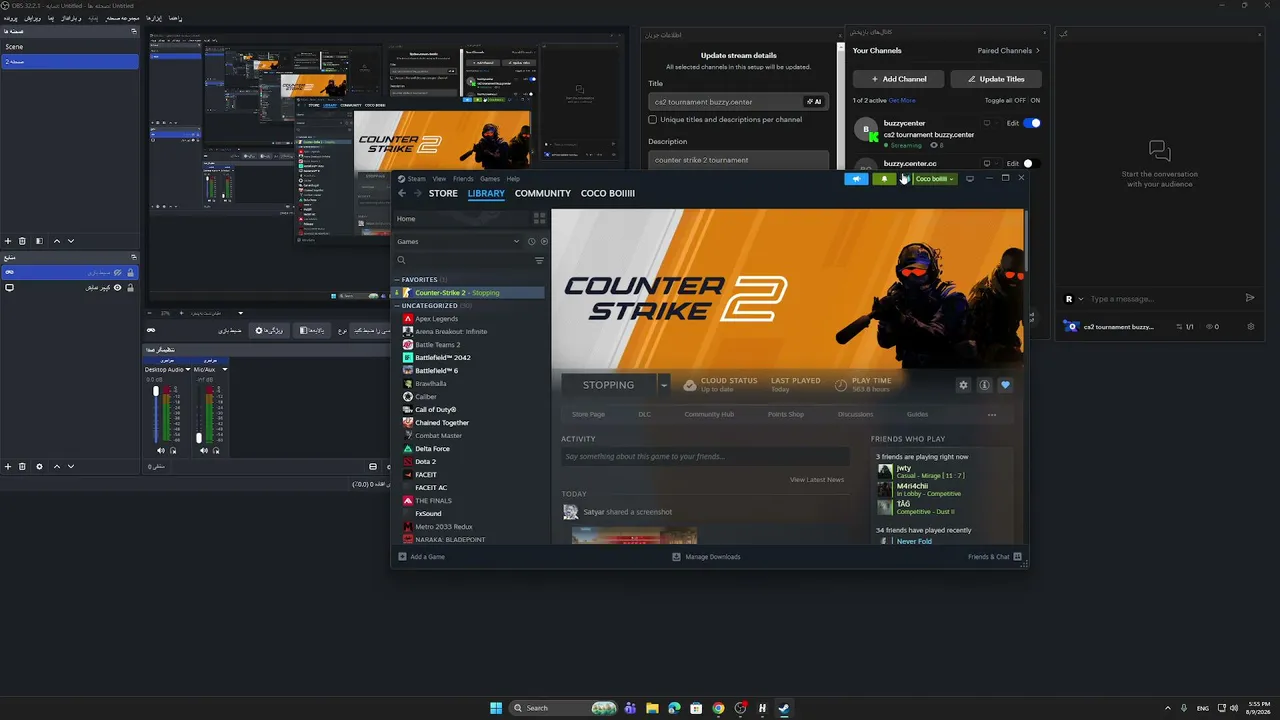Click the stream Title input field
The image size is (1280, 720).
click(725, 101)
